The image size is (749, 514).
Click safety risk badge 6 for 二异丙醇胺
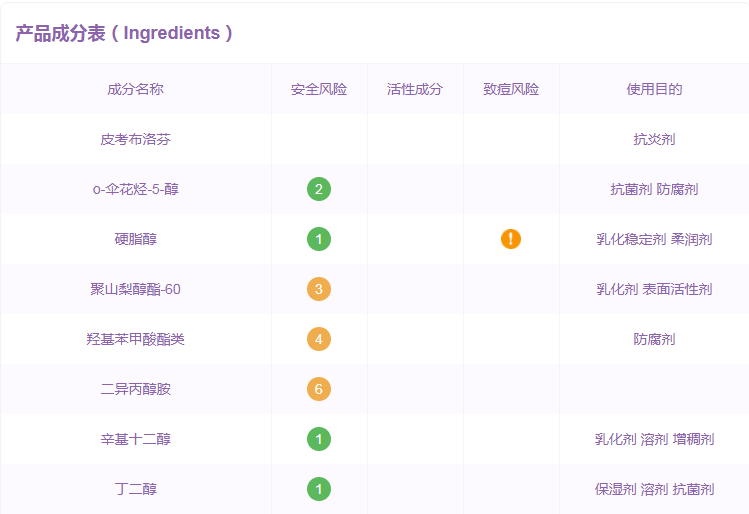coord(319,389)
